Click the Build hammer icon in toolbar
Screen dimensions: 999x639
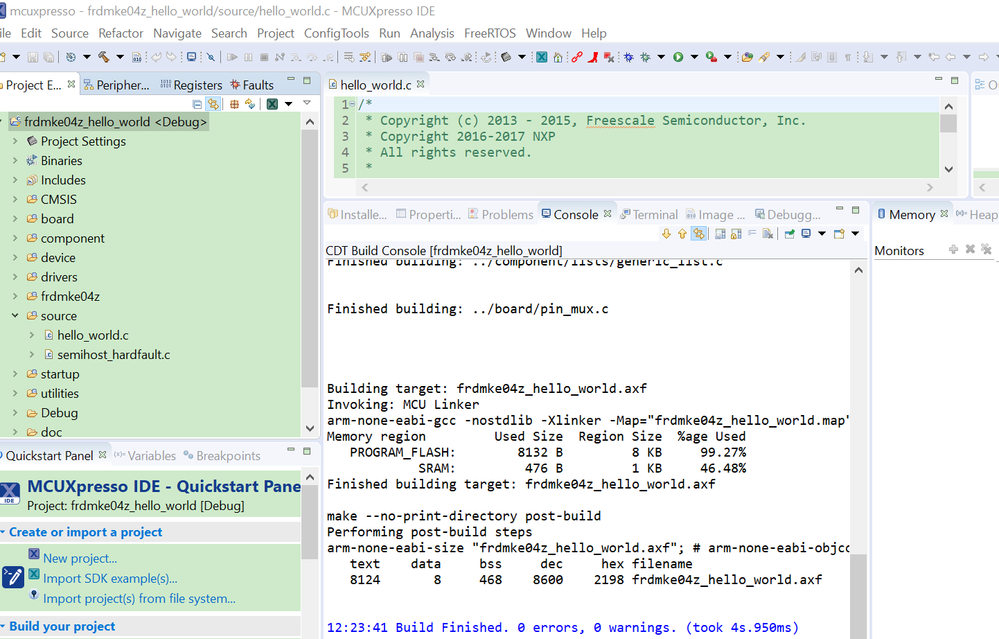(x=103, y=57)
